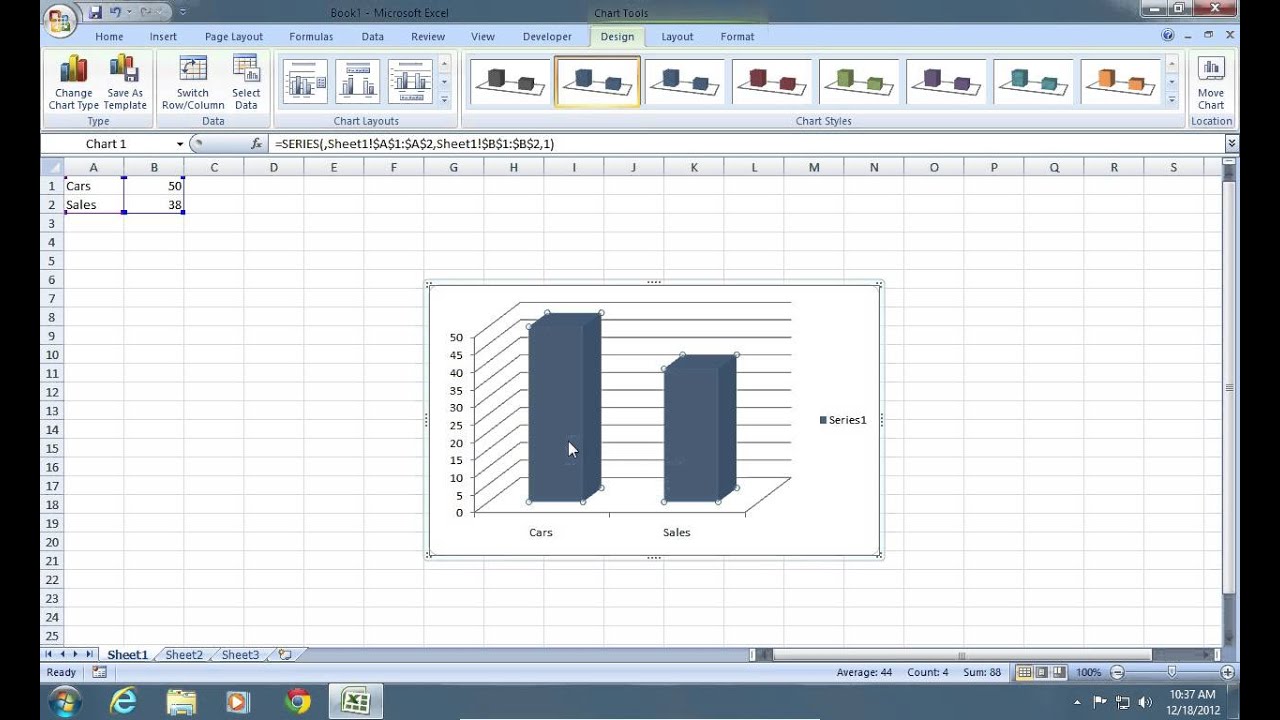Click the Save icon in quick access toolbar
The width and height of the screenshot is (1280, 720).
(95, 12)
